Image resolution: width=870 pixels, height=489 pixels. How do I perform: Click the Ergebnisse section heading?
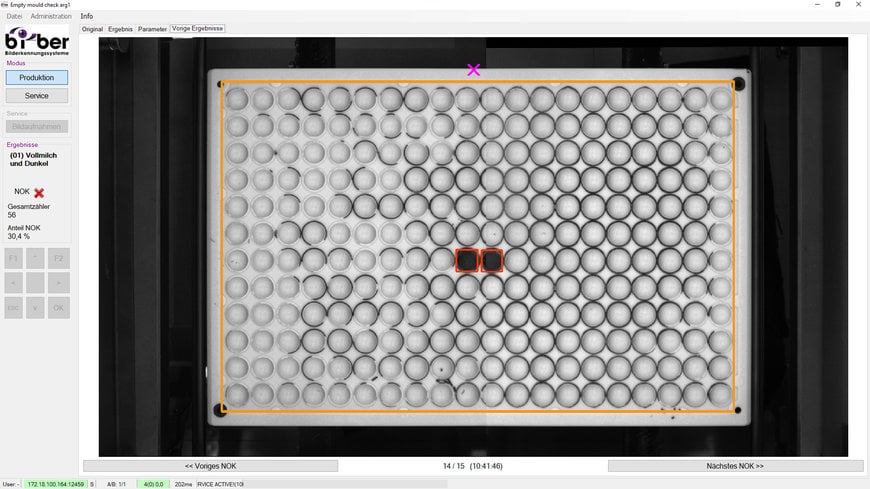(x=22, y=144)
